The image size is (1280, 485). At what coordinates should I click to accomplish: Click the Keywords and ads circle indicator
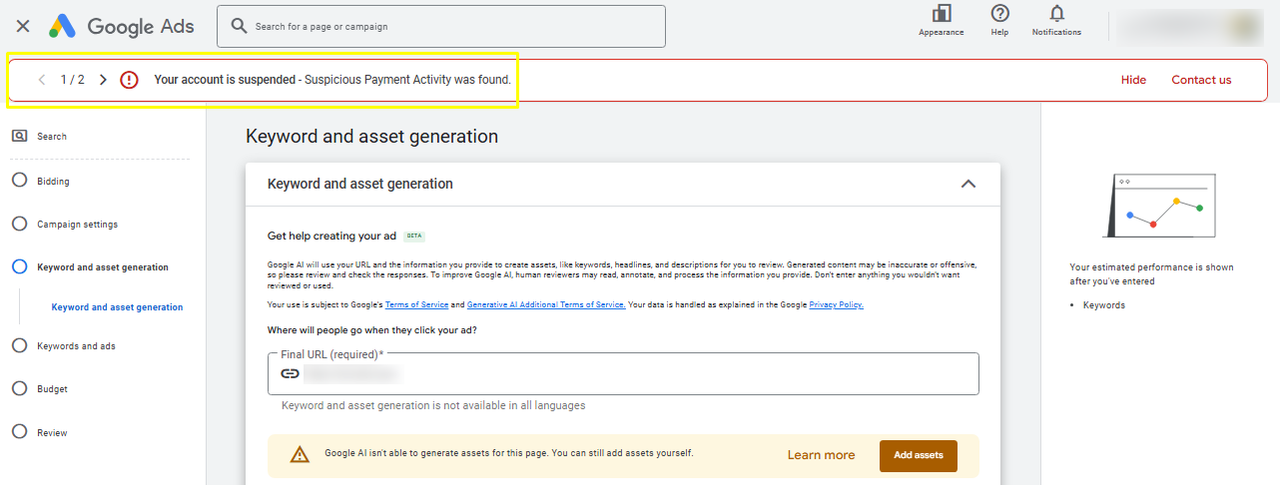pyautogui.click(x=19, y=345)
